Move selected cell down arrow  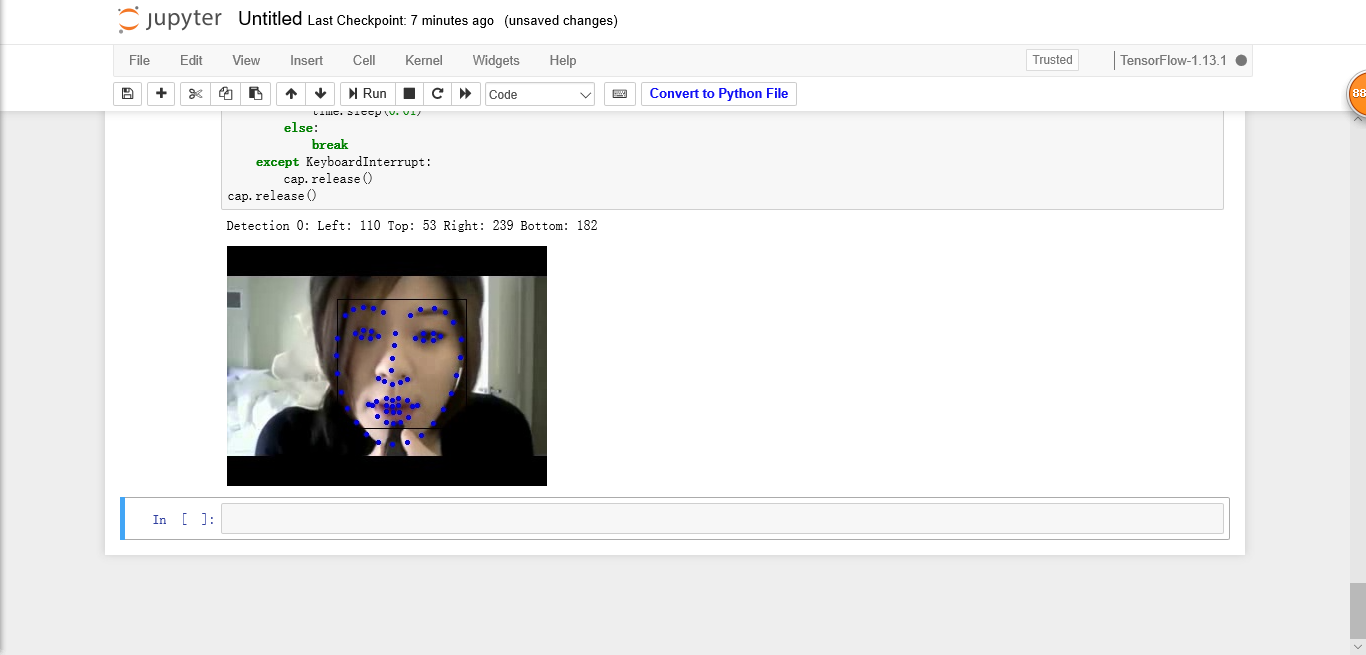(x=320, y=93)
